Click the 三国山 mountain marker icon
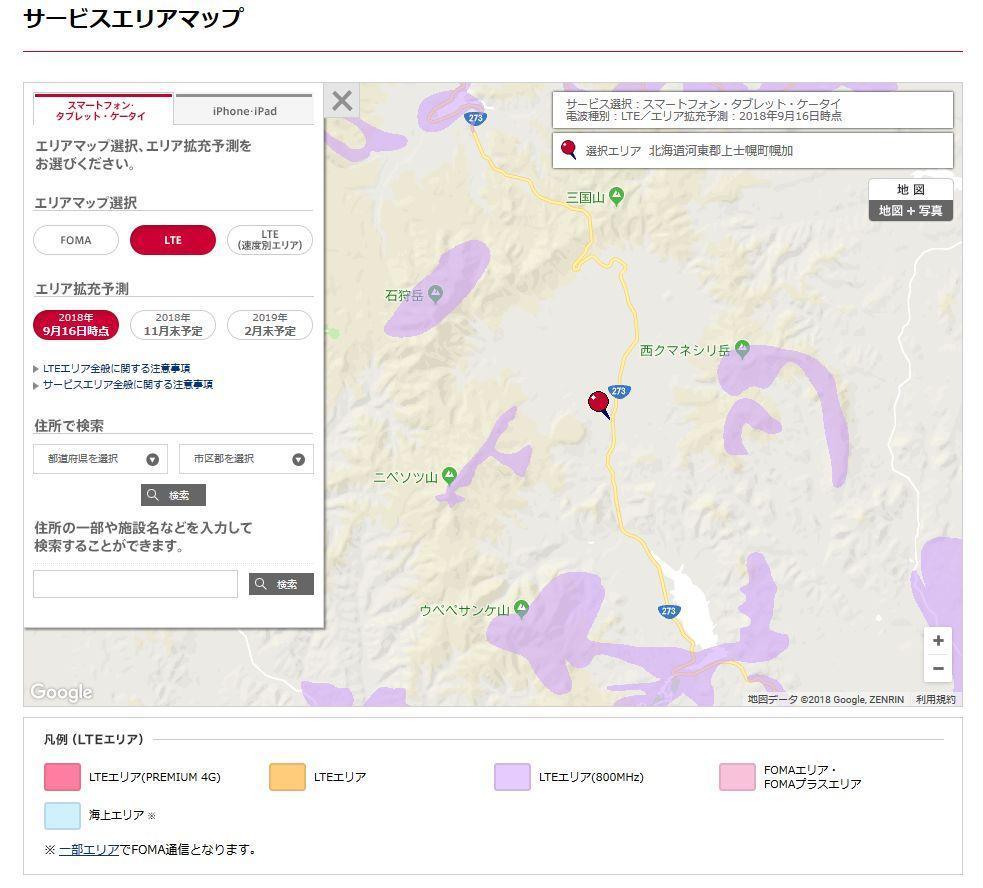Image resolution: width=983 pixels, height=888 pixels. (x=616, y=196)
